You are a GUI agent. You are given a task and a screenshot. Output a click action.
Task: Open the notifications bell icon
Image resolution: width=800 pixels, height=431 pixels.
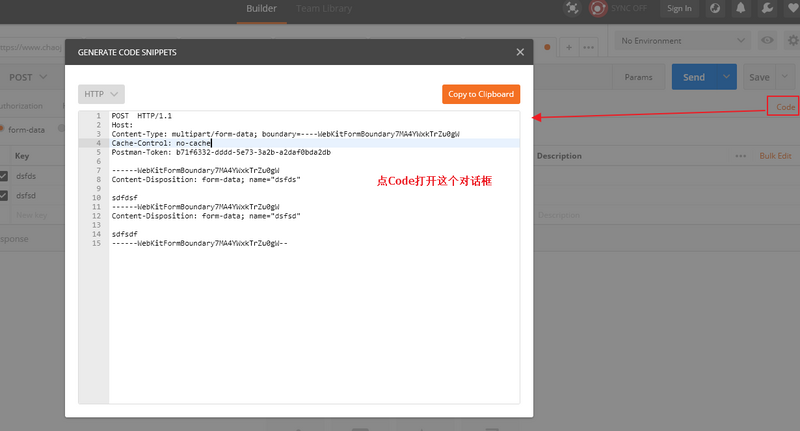[741, 8]
